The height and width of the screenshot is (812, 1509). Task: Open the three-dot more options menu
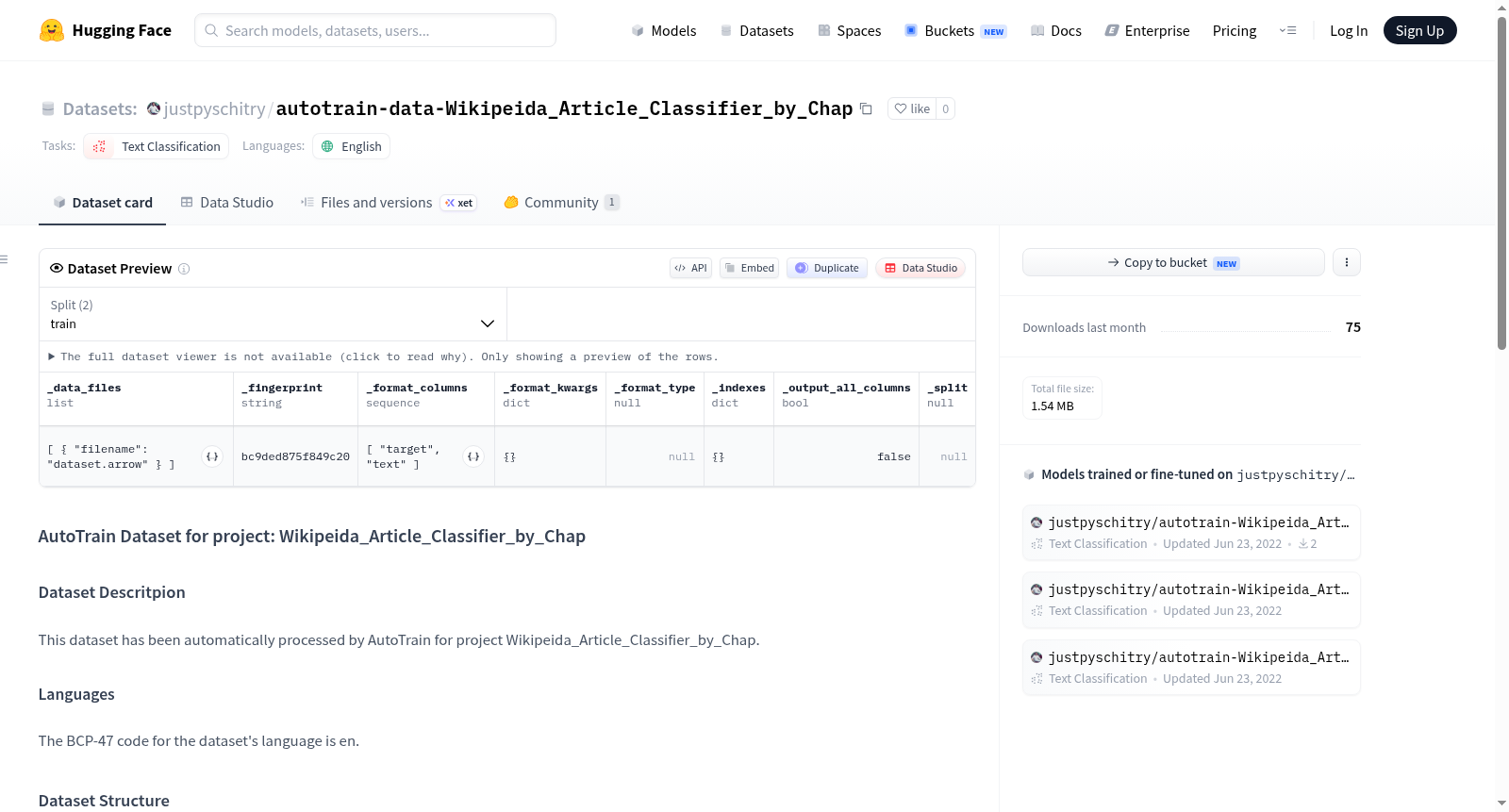pyautogui.click(x=1347, y=262)
